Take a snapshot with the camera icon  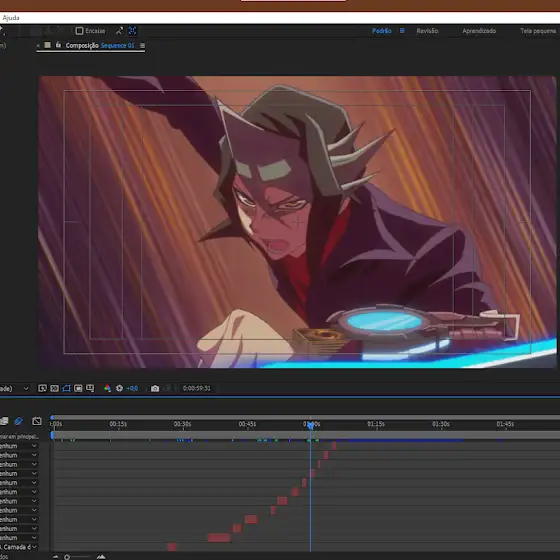point(155,388)
